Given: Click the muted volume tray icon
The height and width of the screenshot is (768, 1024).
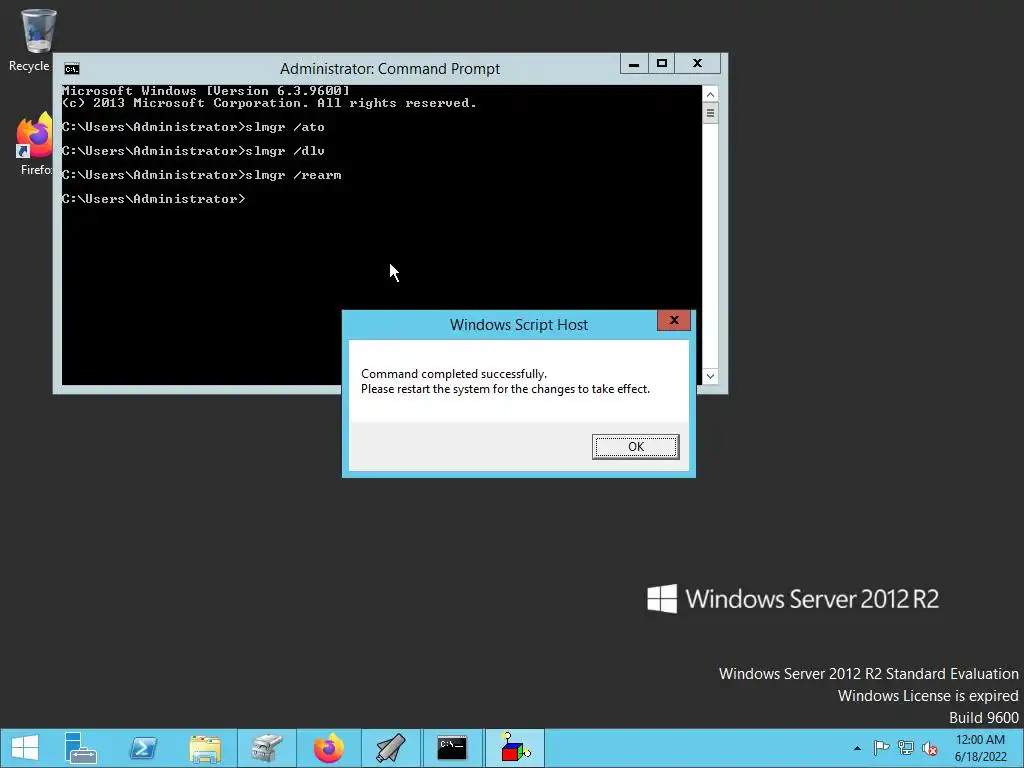Looking at the screenshot, I should tap(930, 748).
